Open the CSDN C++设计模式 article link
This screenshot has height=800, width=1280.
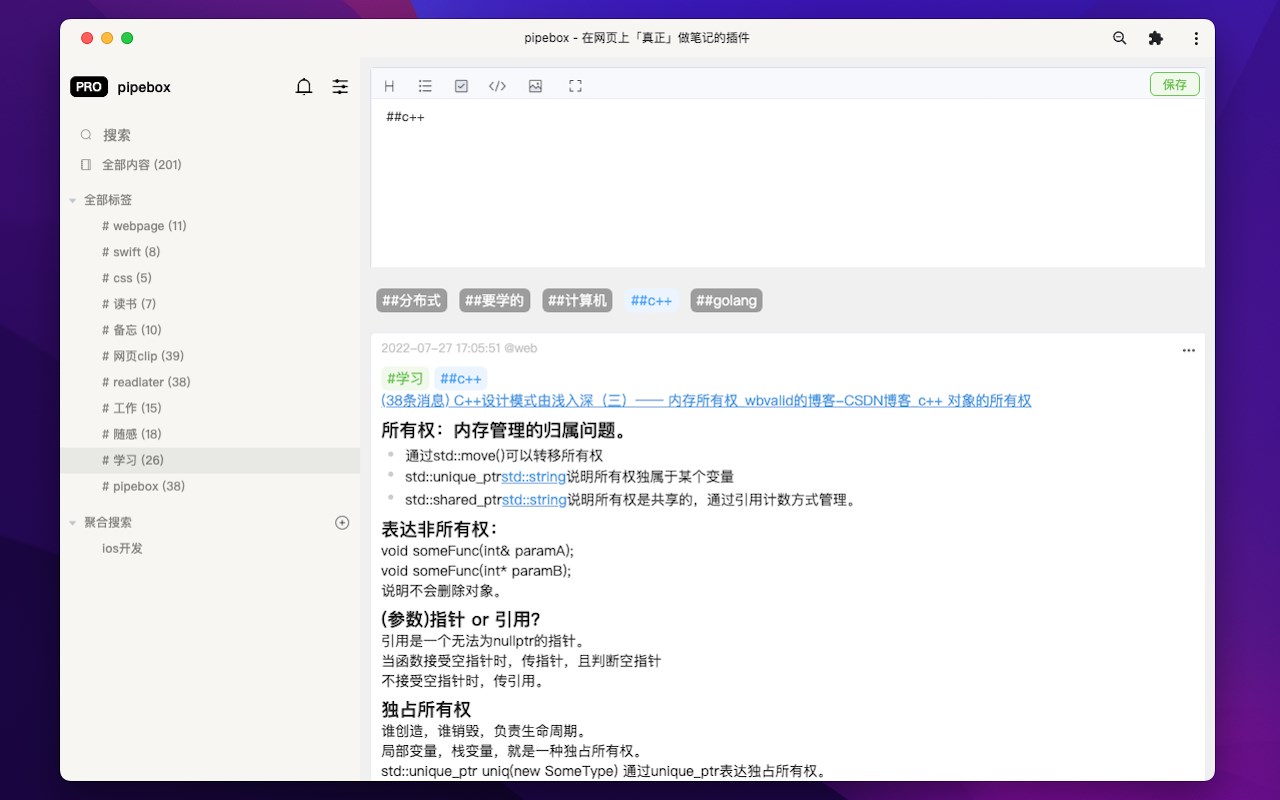[x=706, y=401]
